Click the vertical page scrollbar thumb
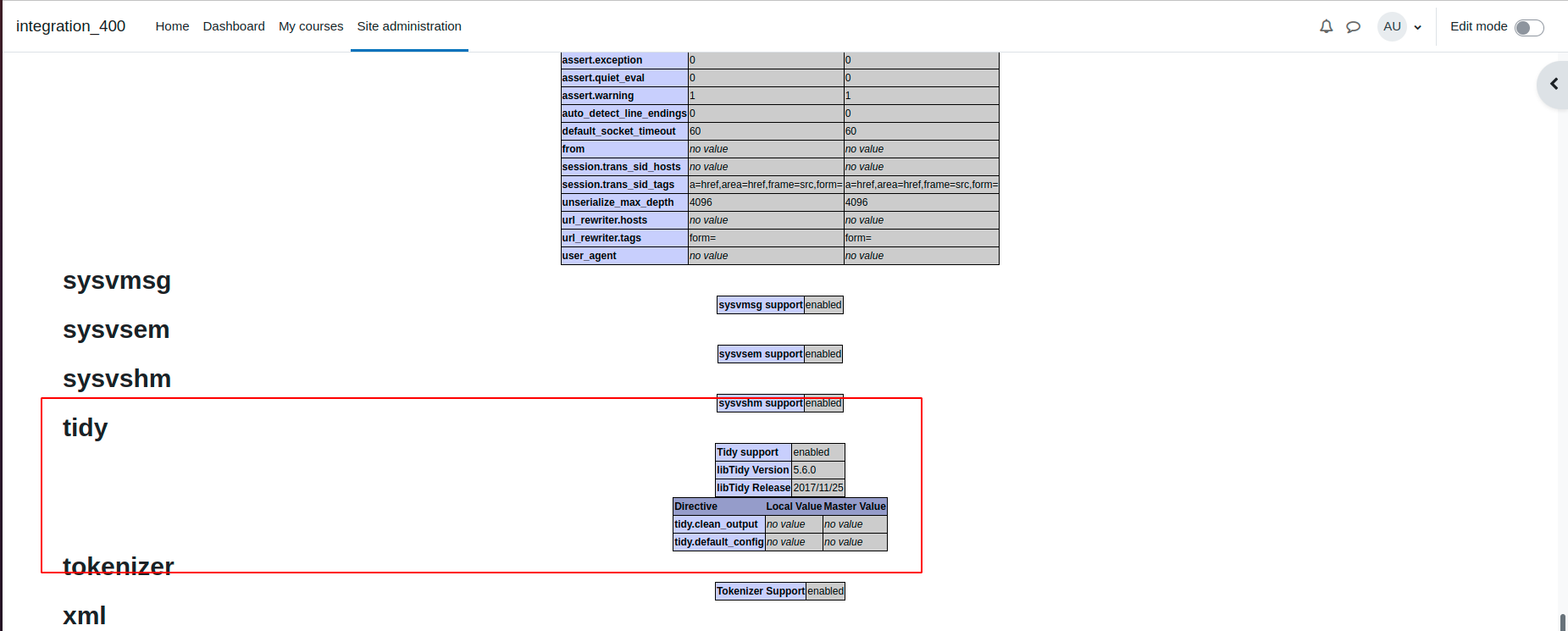The height and width of the screenshot is (631, 1568). [x=1562, y=622]
